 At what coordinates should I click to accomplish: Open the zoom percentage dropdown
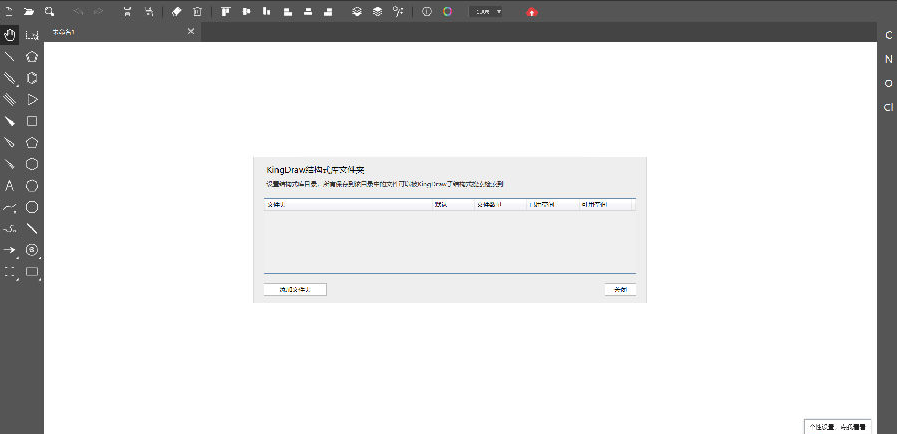point(488,11)
